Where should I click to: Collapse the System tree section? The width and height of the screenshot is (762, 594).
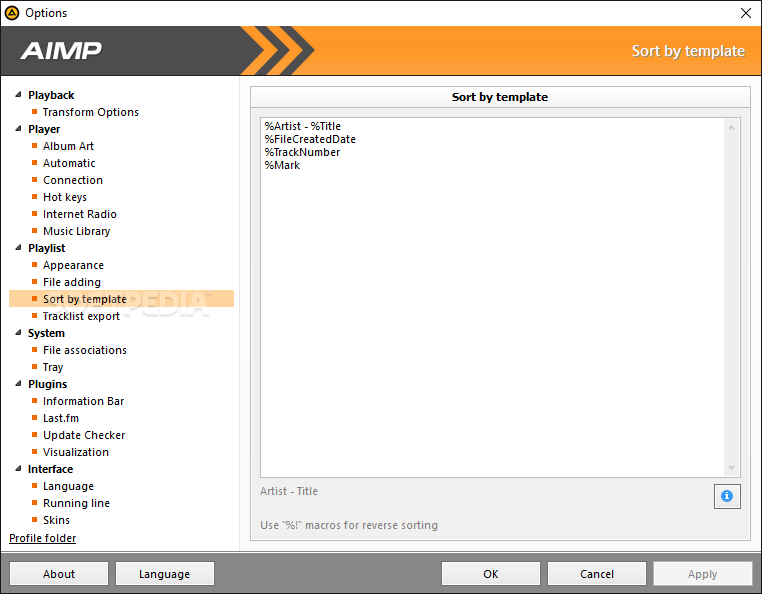(x=18, y=333)
